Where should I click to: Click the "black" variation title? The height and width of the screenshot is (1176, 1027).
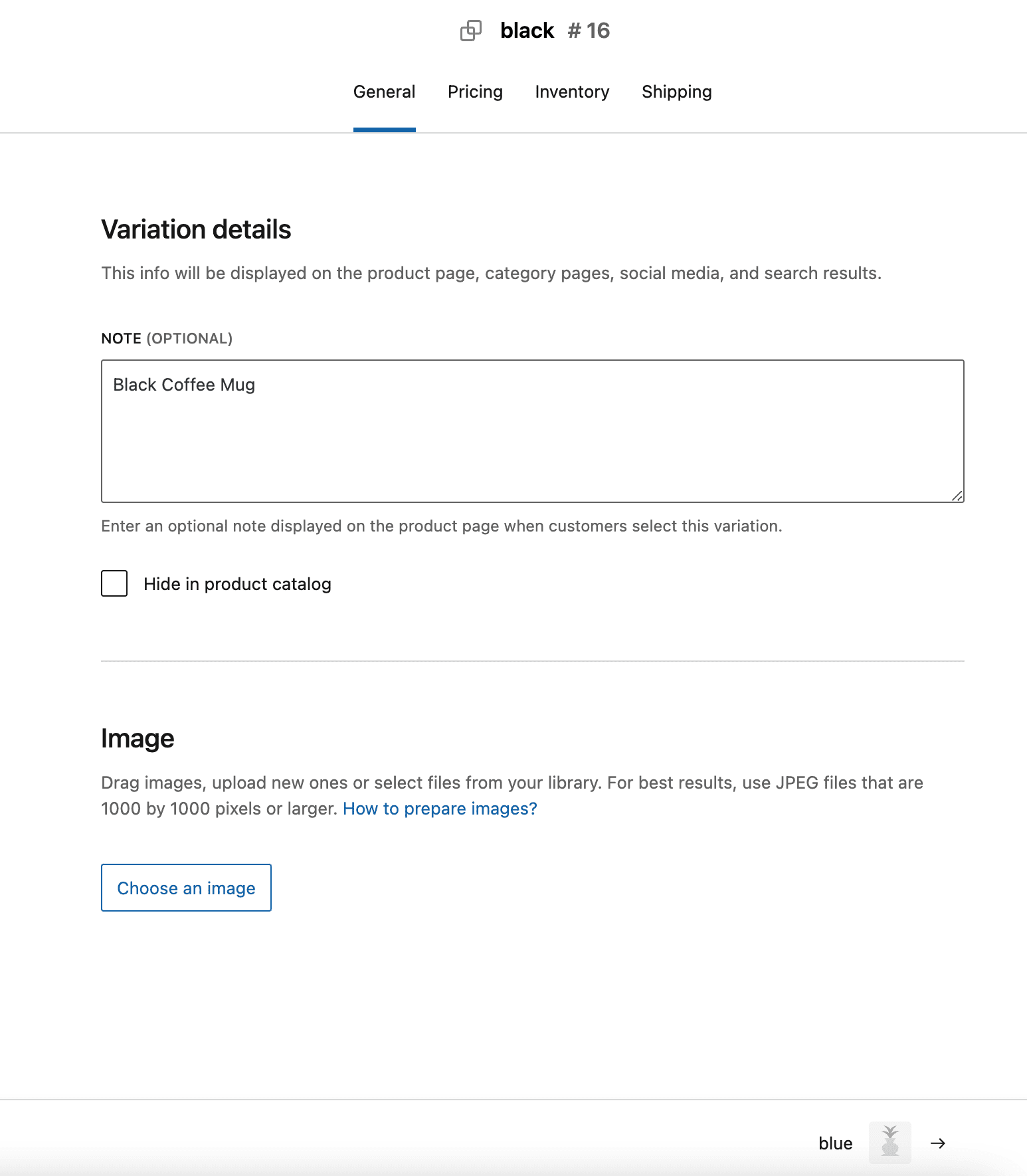pyautogui.click(x=527, y=31)
